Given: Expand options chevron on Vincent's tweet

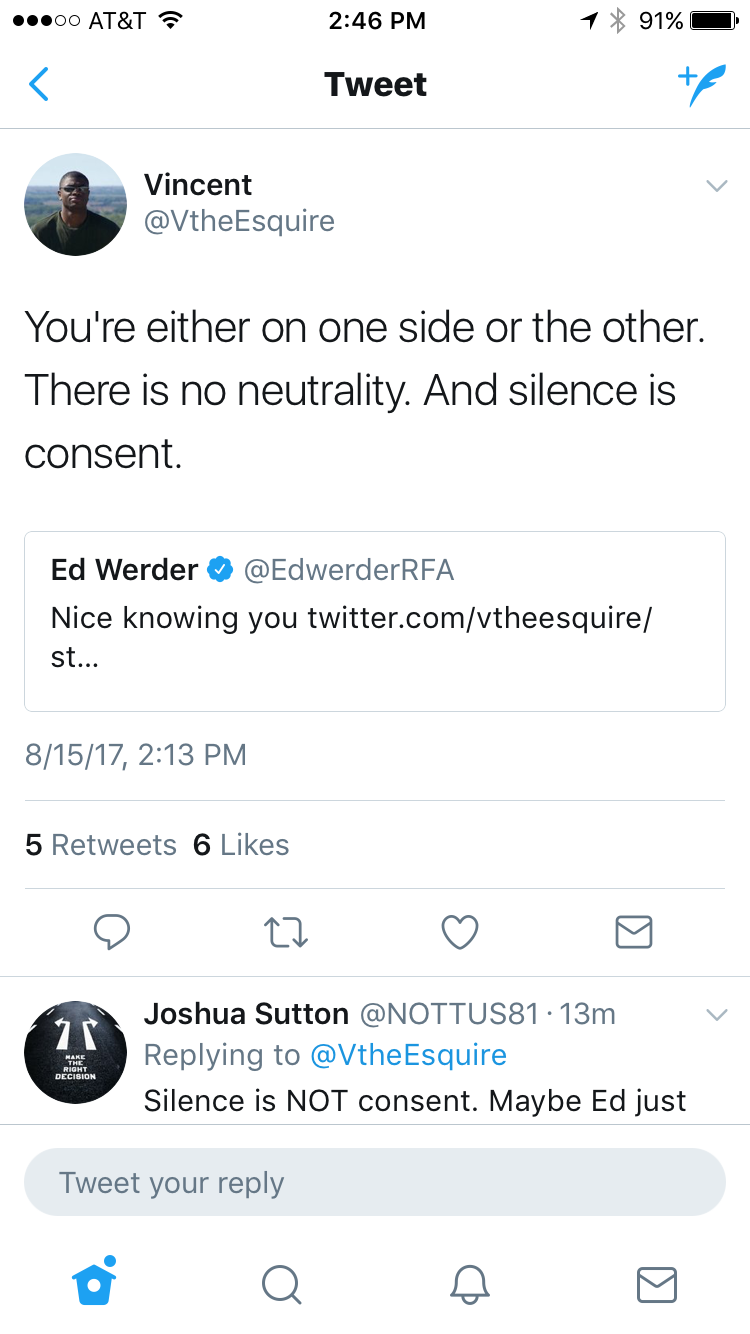Looking at the screenshot, I should [x=716, y=186].
